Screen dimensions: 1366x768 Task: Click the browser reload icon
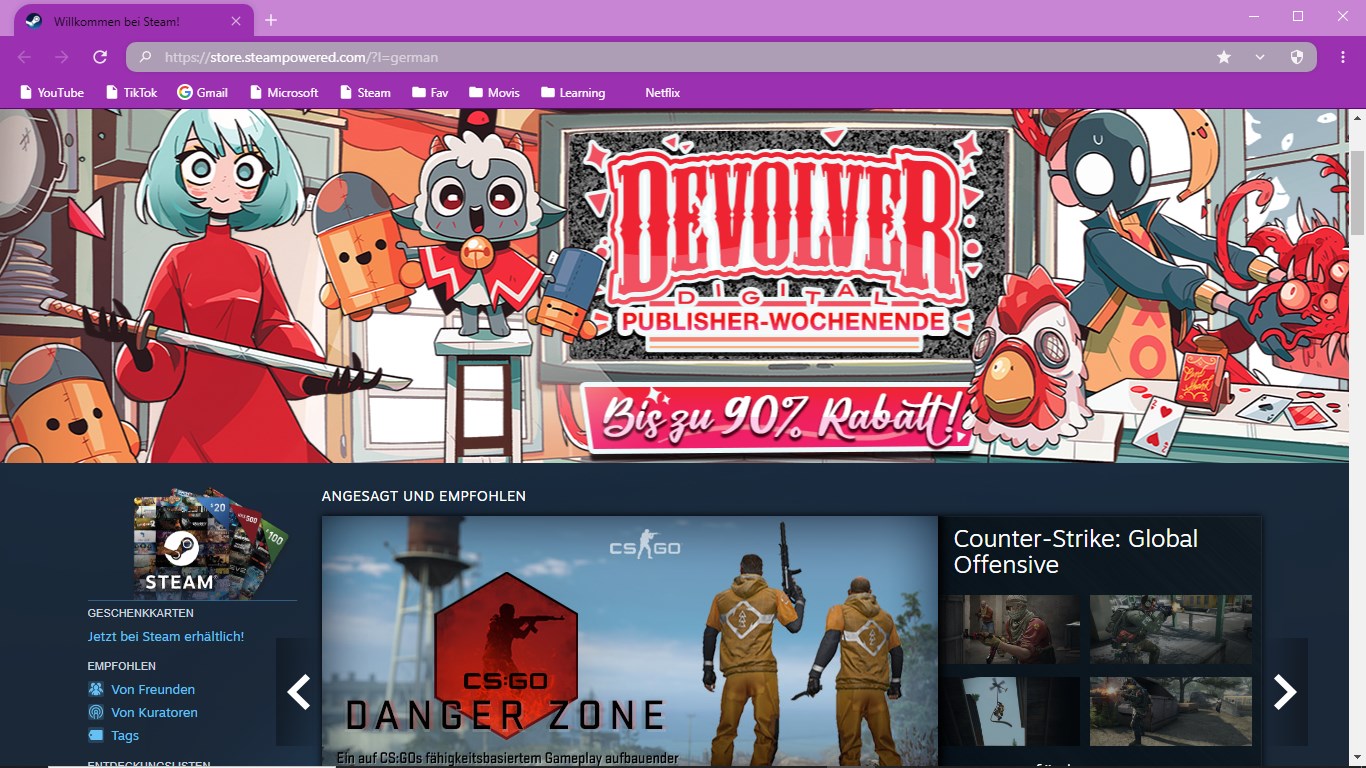[100, 57]
